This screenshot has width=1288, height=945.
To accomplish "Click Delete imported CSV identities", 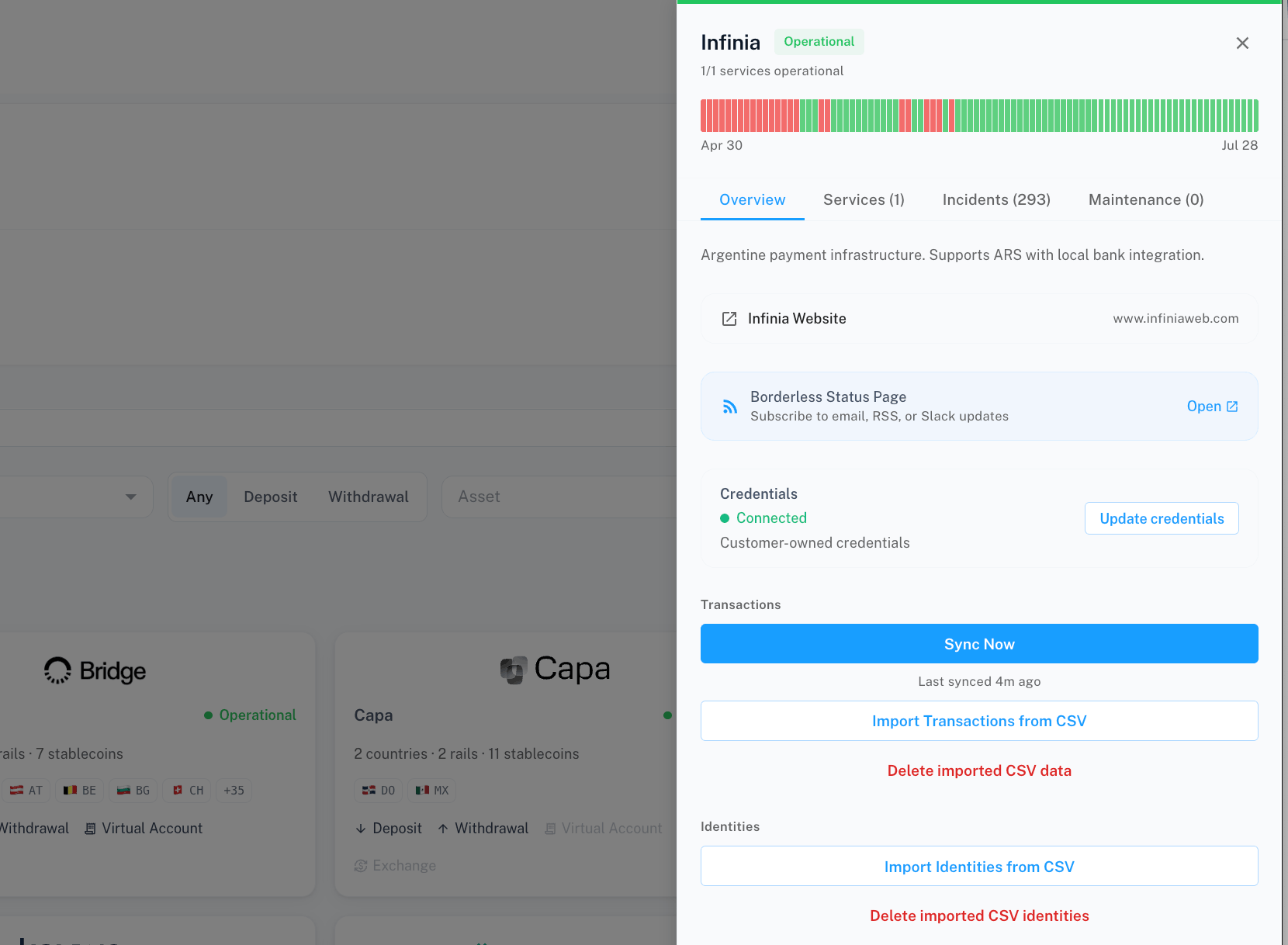I will pyautogui.click(x=979, y=916).
